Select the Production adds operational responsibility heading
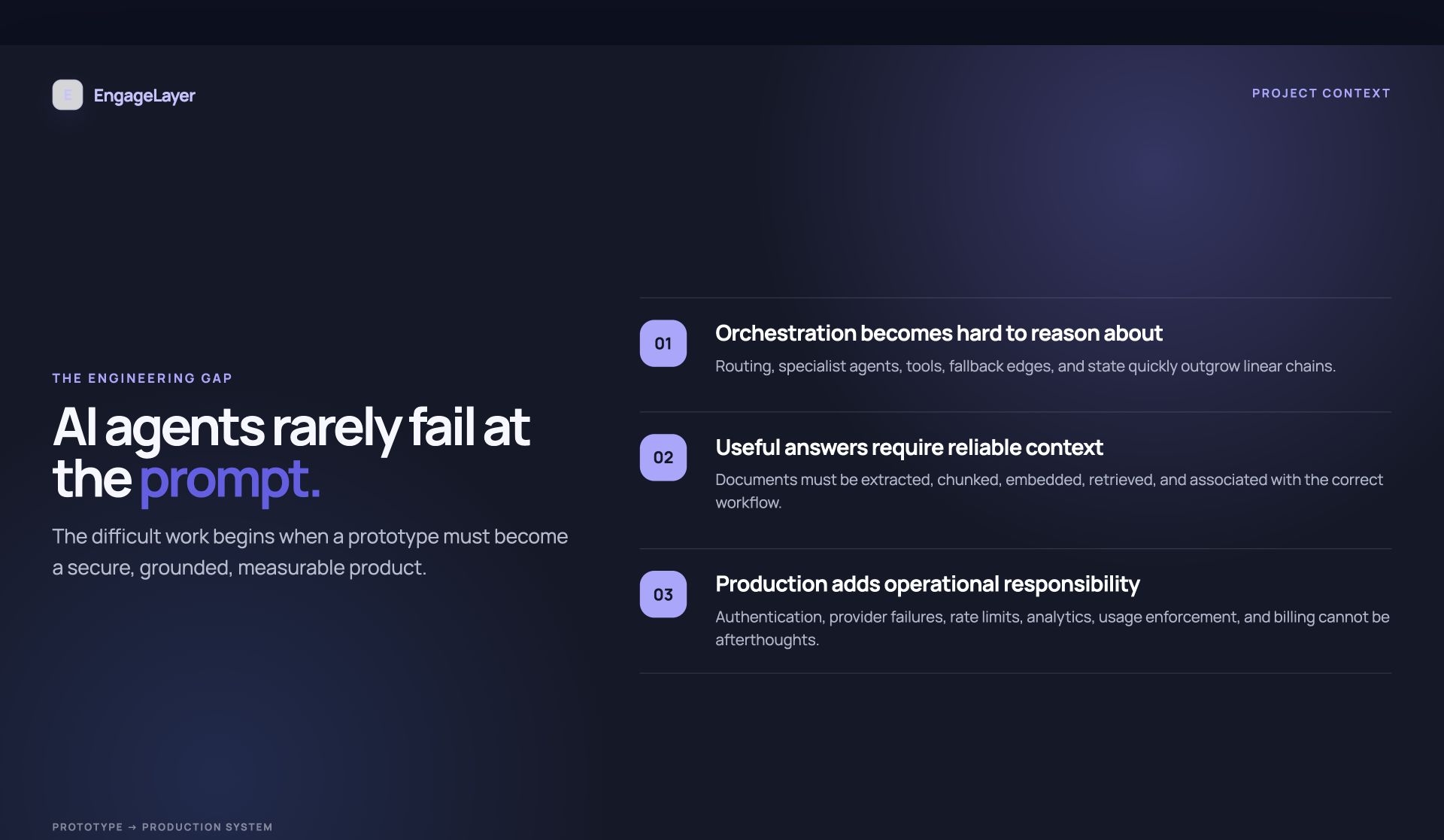 [x=927, y=584]
